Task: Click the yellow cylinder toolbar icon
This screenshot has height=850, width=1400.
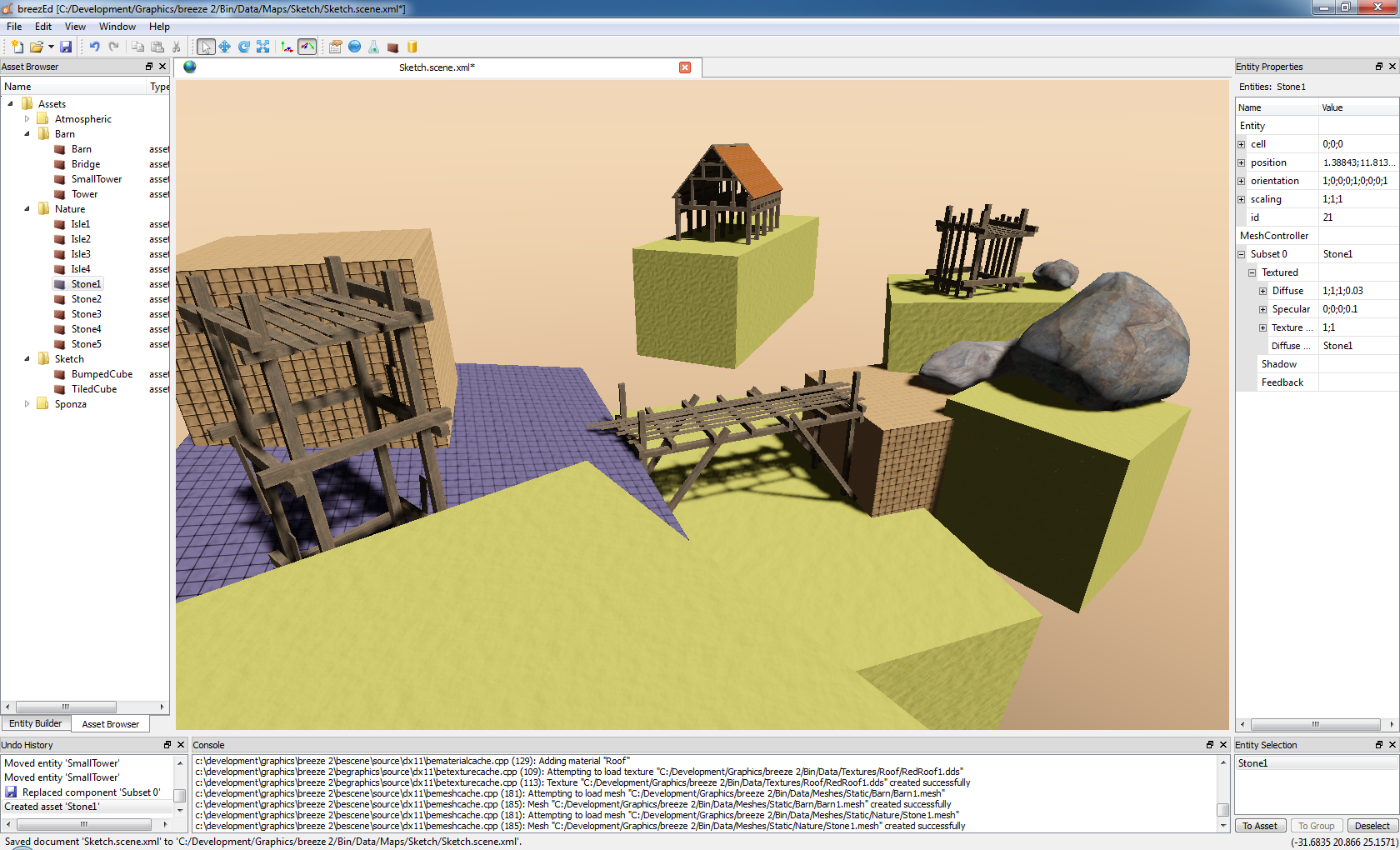Action: 412,47
